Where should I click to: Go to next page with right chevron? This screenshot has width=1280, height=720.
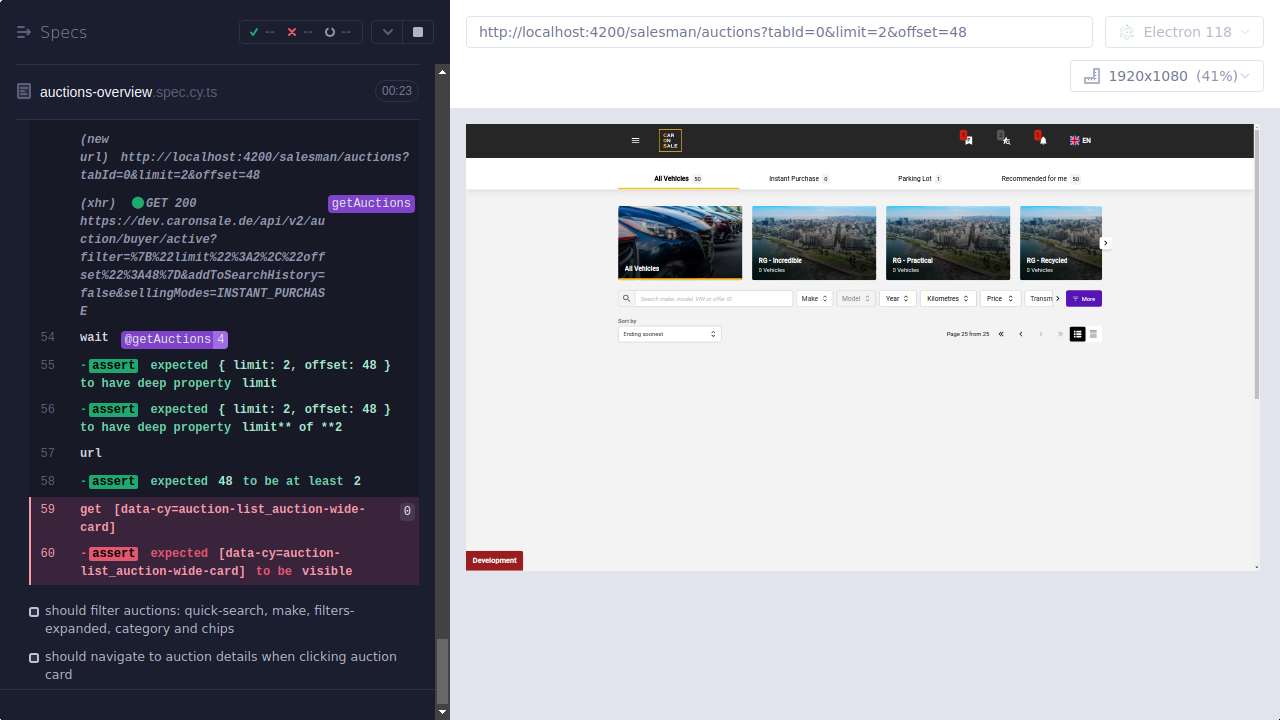(1041, 334)
